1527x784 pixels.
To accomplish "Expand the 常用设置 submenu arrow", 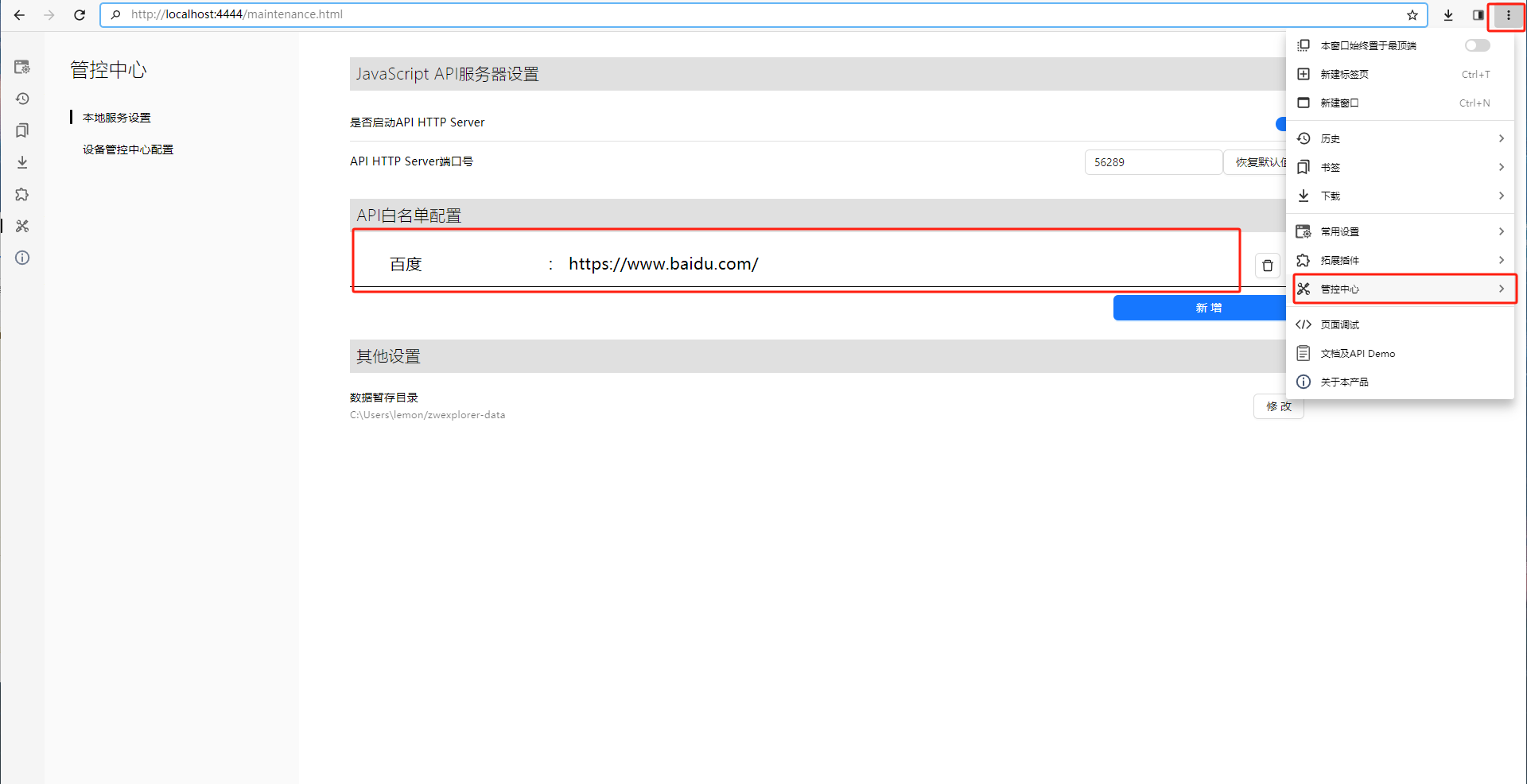I will [x=1501, y=231].
